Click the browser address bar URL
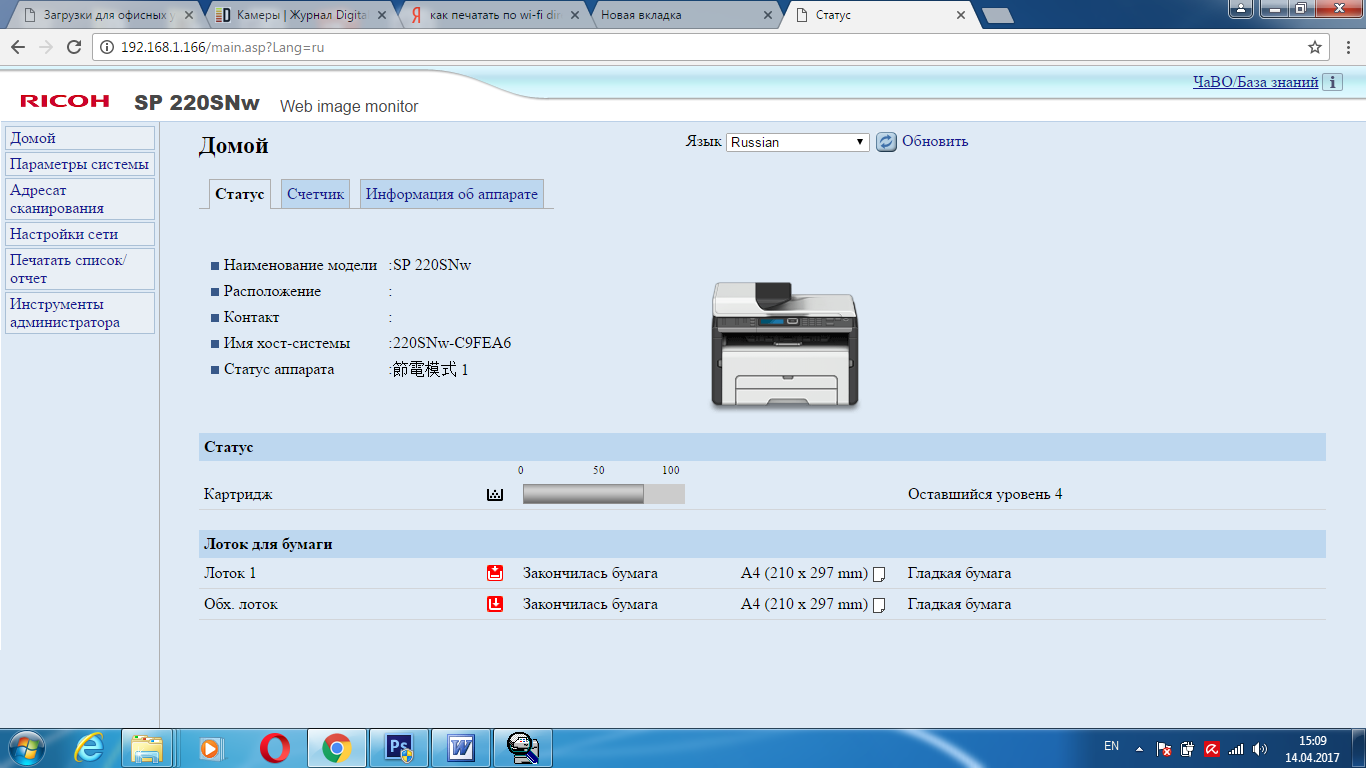 pyautogui.click(x=222, y=47)
